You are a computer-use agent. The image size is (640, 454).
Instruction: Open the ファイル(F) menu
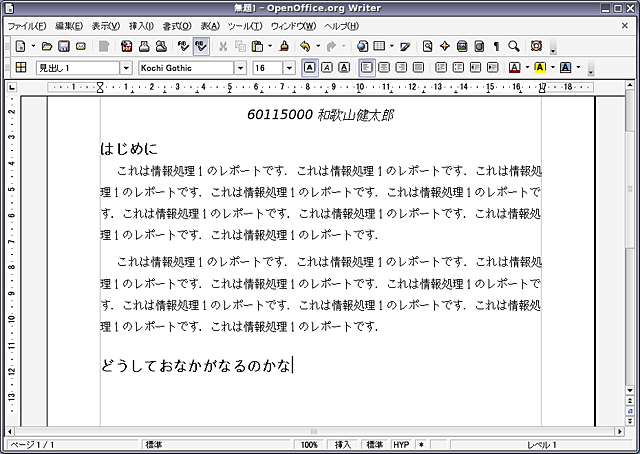27,26
